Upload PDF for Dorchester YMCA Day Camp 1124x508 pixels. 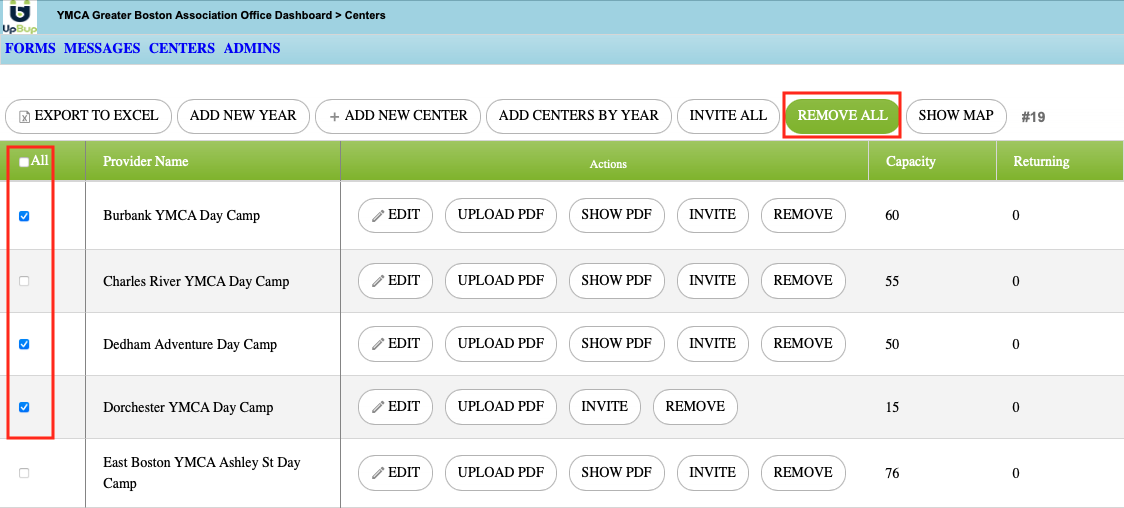[501, 407]
